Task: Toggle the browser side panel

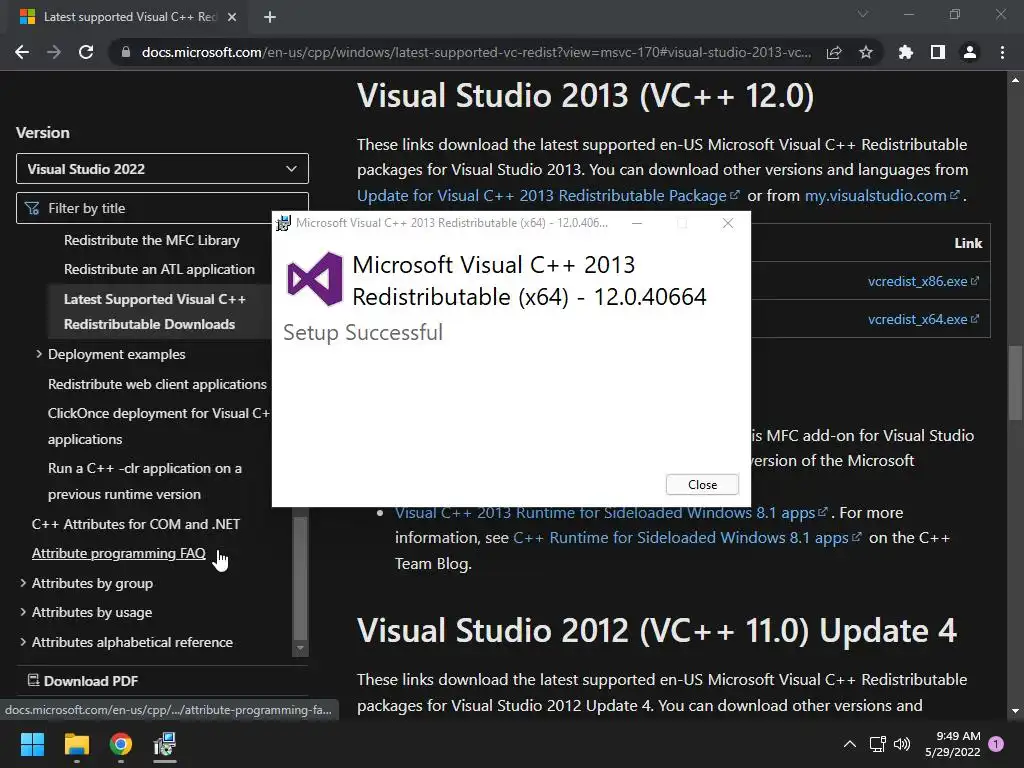Action: point(938,52)
